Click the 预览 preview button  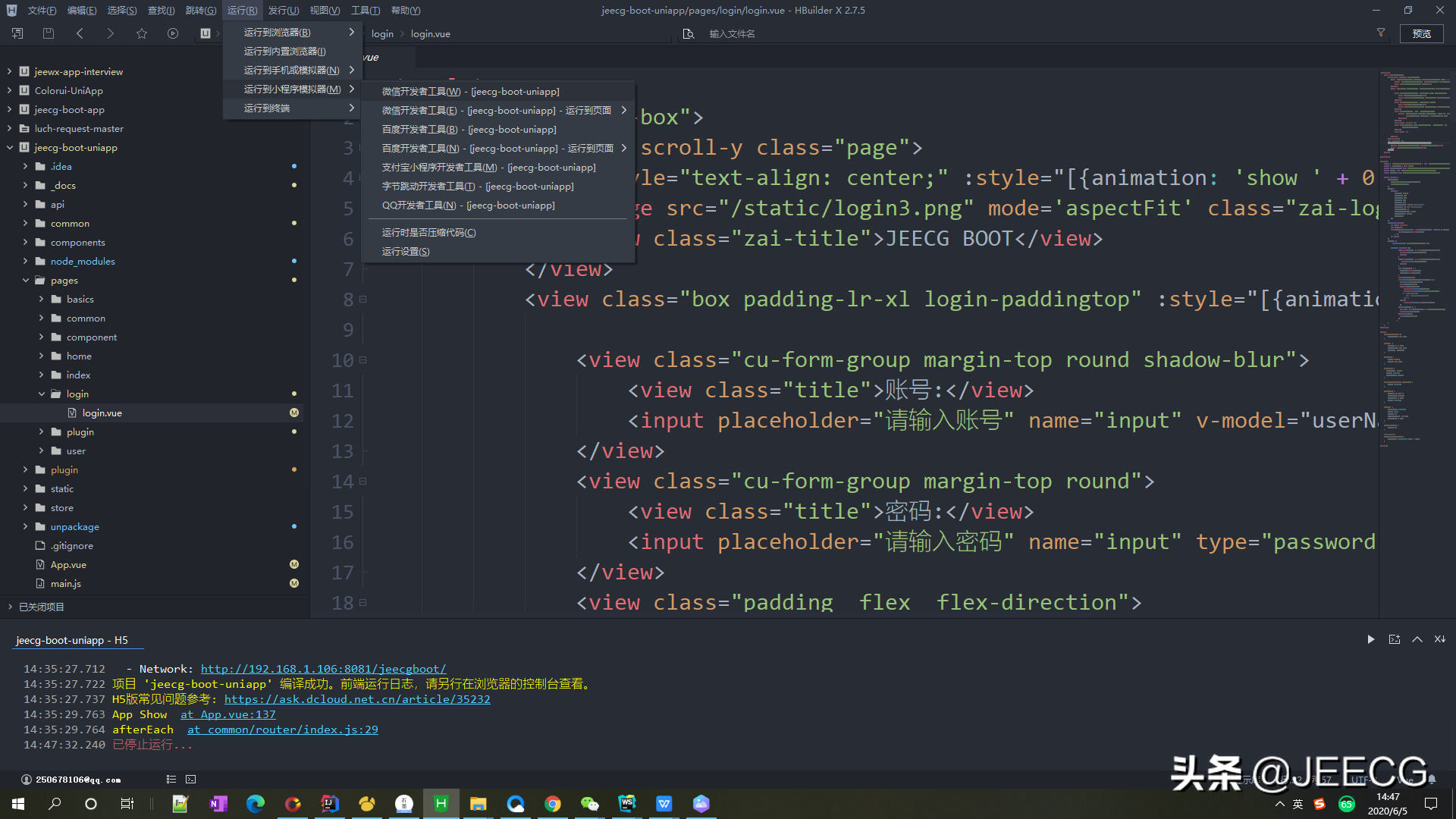(x=1422, y=33)
